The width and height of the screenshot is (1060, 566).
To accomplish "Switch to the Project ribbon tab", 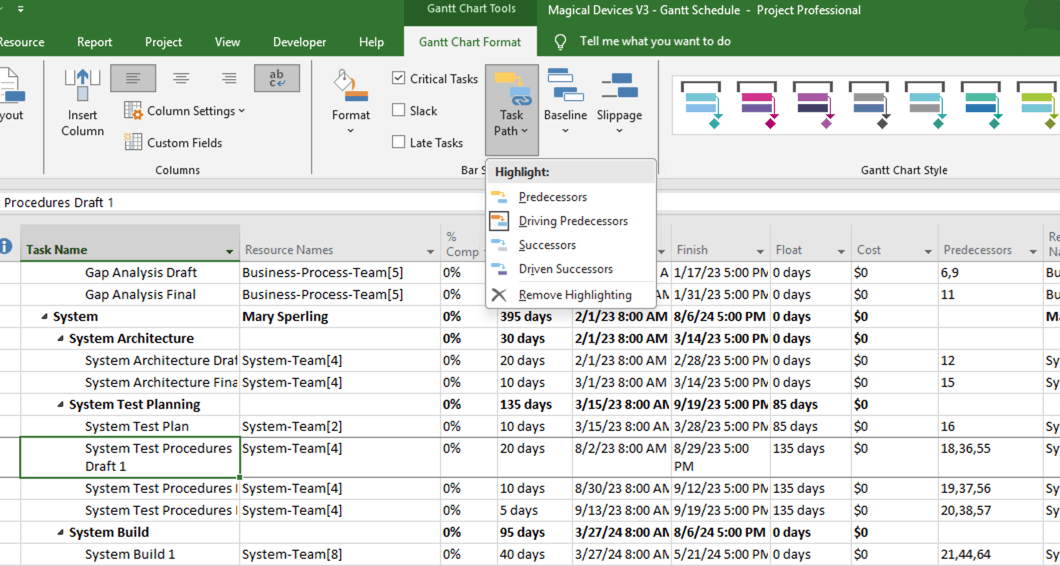I will click(x=164, y=42).
